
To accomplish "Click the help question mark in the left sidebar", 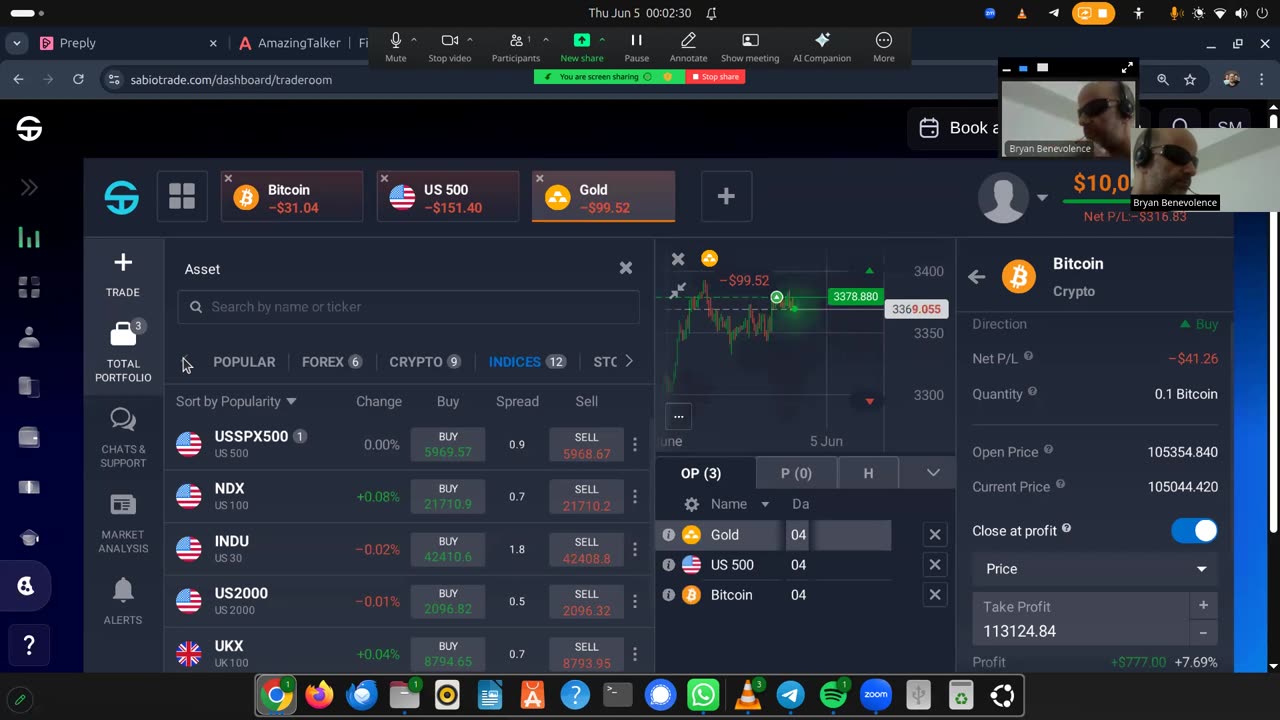I will tap(29, 646).
